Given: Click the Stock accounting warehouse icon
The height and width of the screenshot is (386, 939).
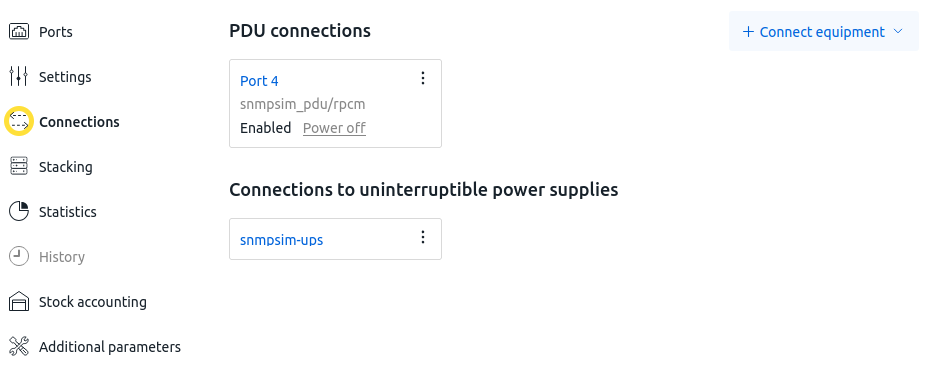Looking at the screenshot, I should (x=19, y=302).
